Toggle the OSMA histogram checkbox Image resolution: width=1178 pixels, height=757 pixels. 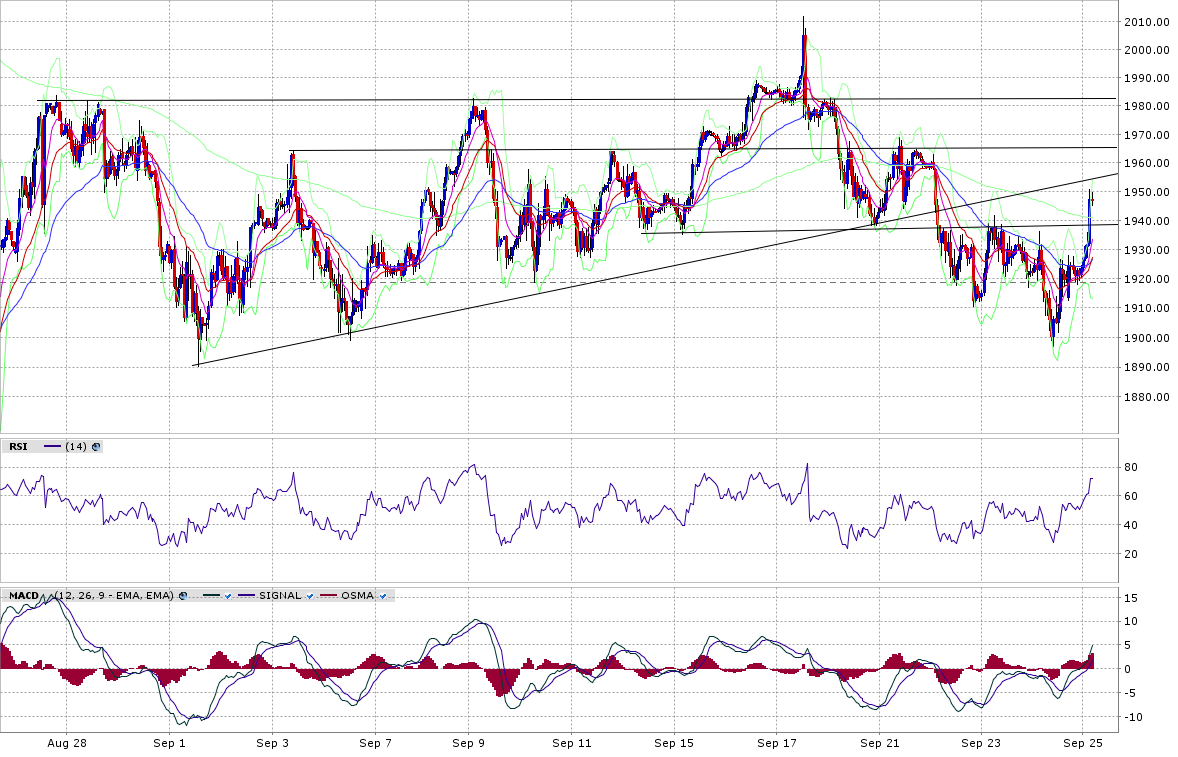pyautogui.click(x=382, y=596)
